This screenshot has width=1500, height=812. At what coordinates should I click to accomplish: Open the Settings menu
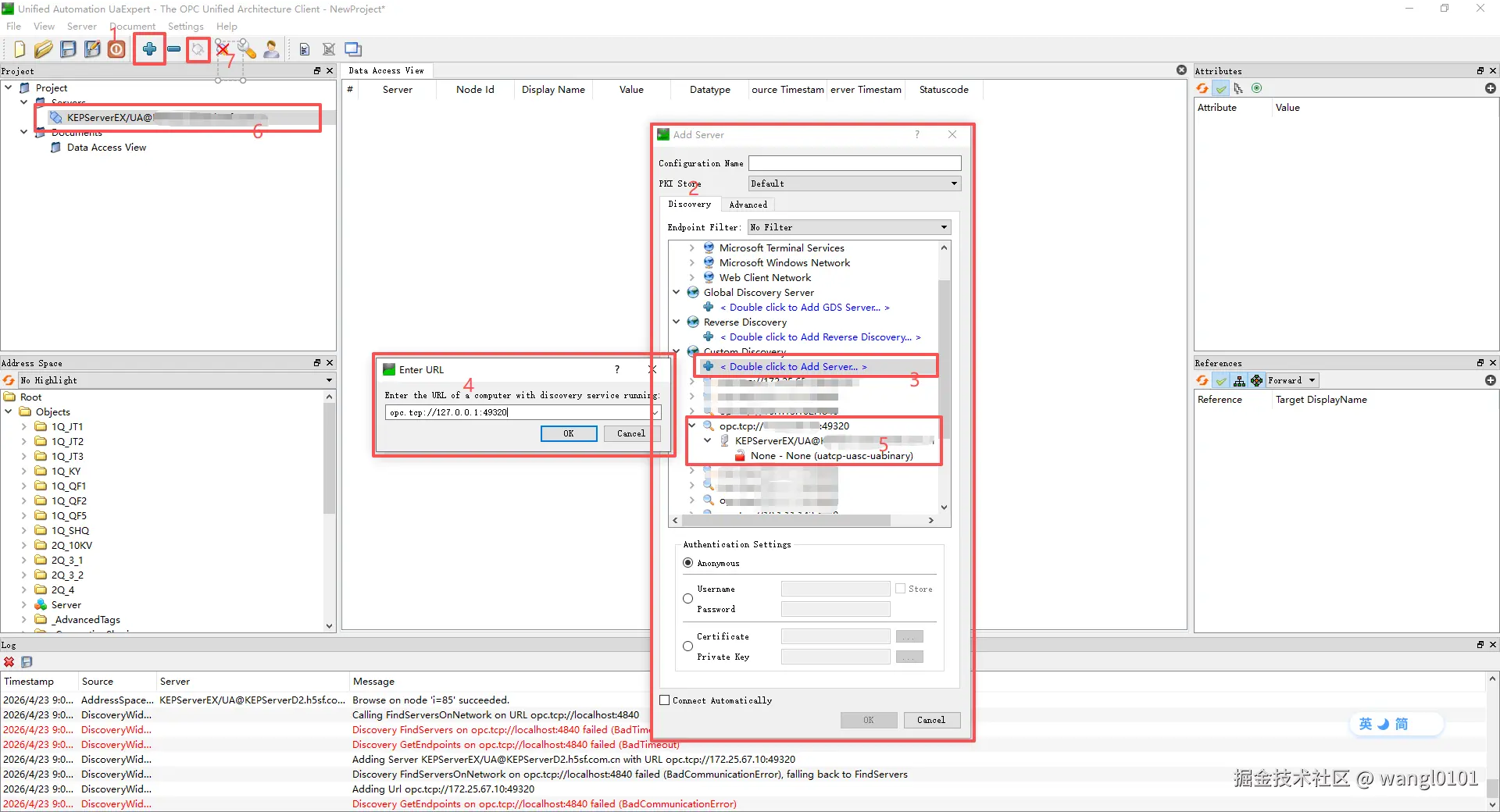pos(185,27)
